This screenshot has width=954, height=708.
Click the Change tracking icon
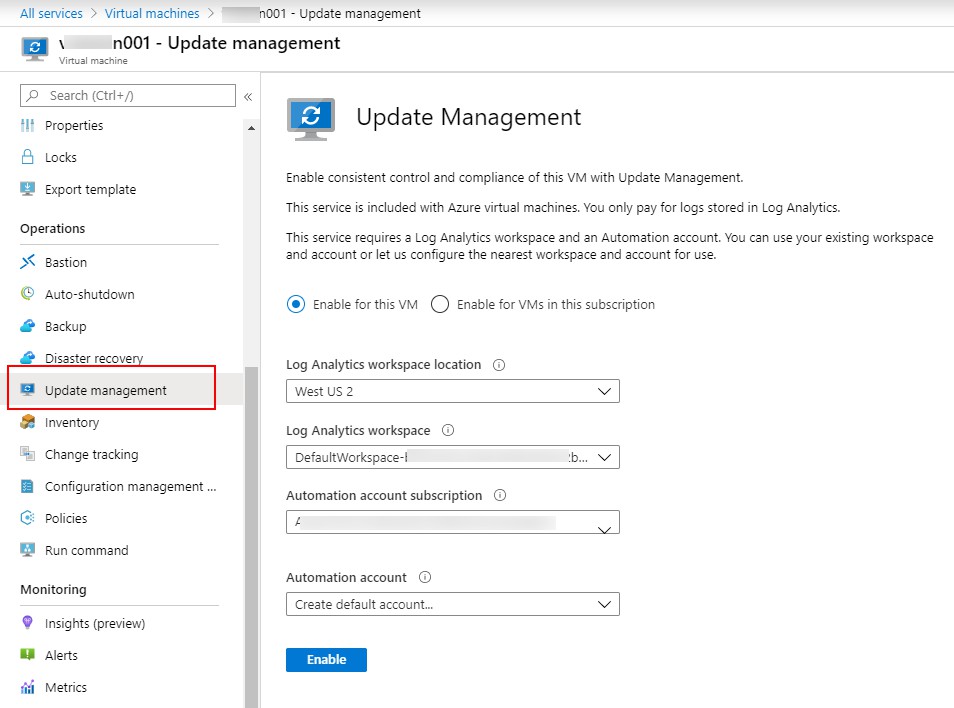pyautogui.click(x=27, y=454)
